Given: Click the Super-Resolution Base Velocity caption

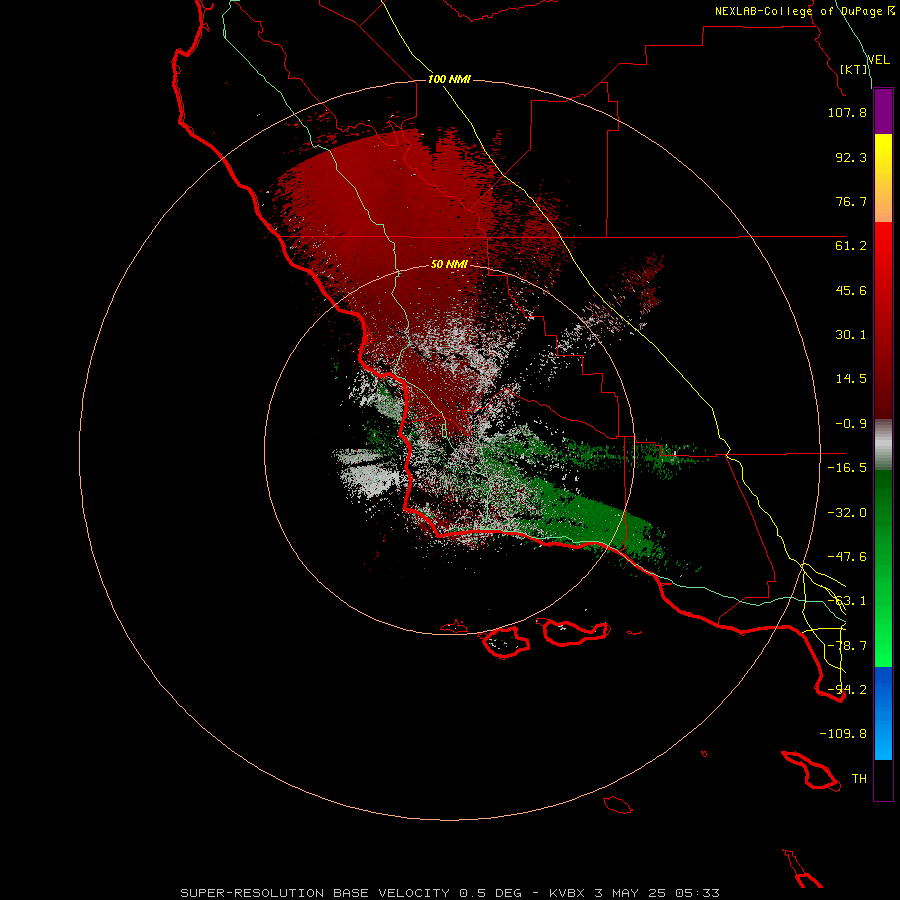Looking at the screenshot, I should click(x=449, y=893).
